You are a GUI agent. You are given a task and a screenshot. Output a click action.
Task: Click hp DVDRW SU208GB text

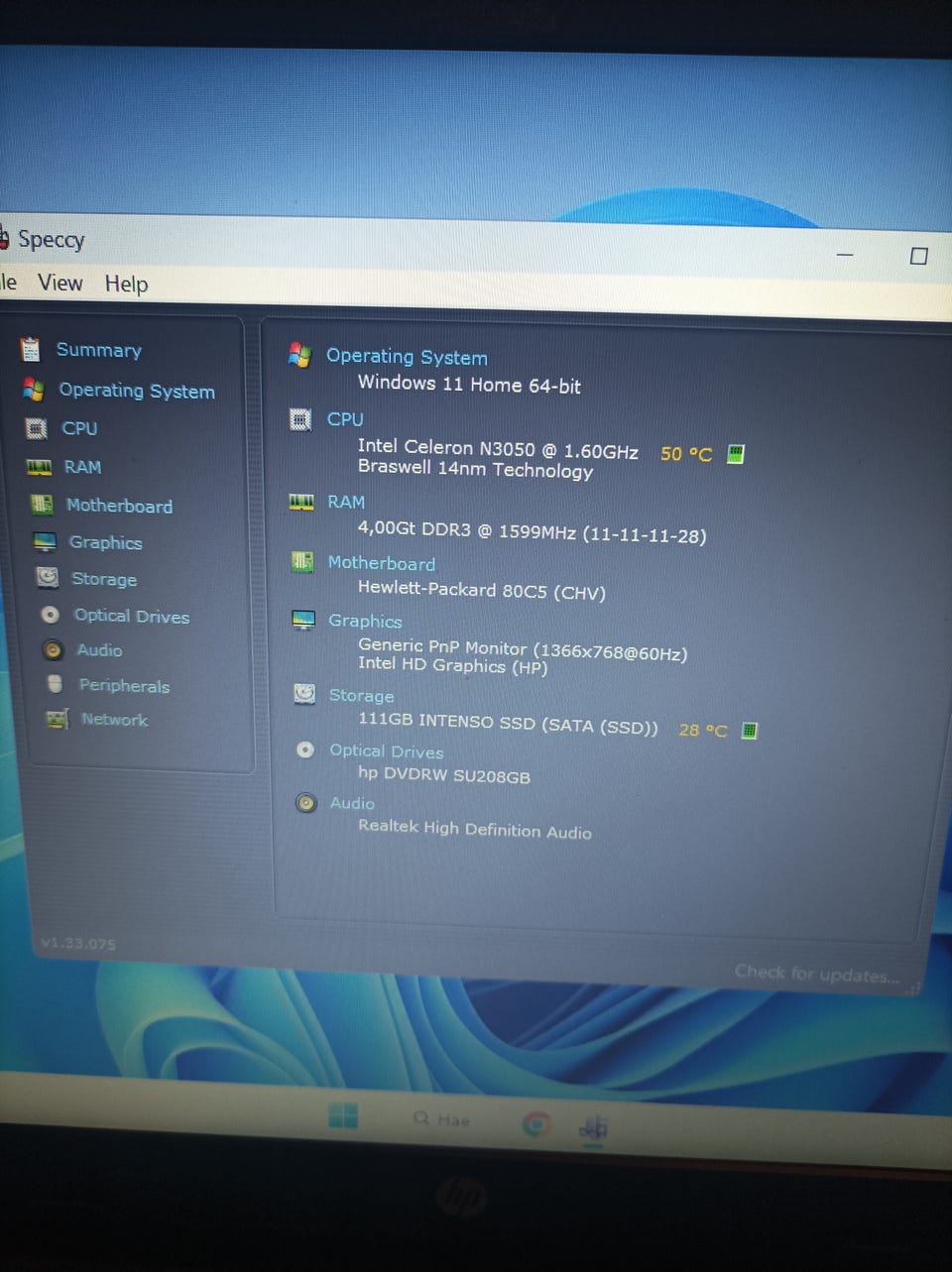(x=444, y=774)
